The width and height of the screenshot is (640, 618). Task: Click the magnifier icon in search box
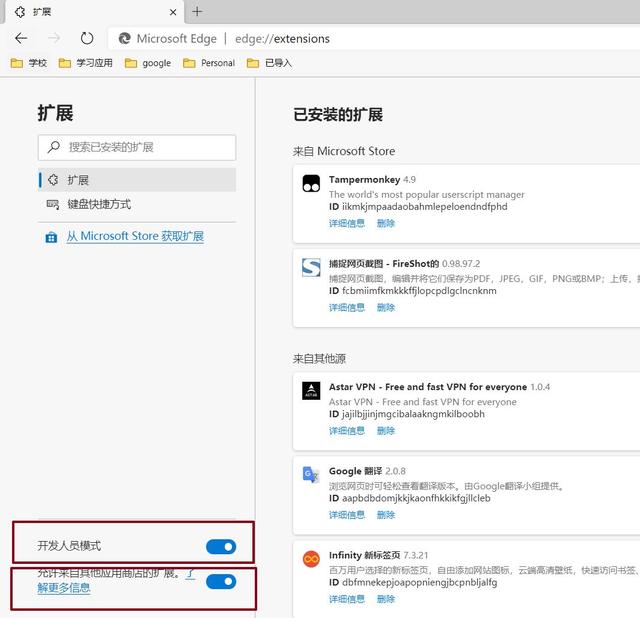pos(53,147)
